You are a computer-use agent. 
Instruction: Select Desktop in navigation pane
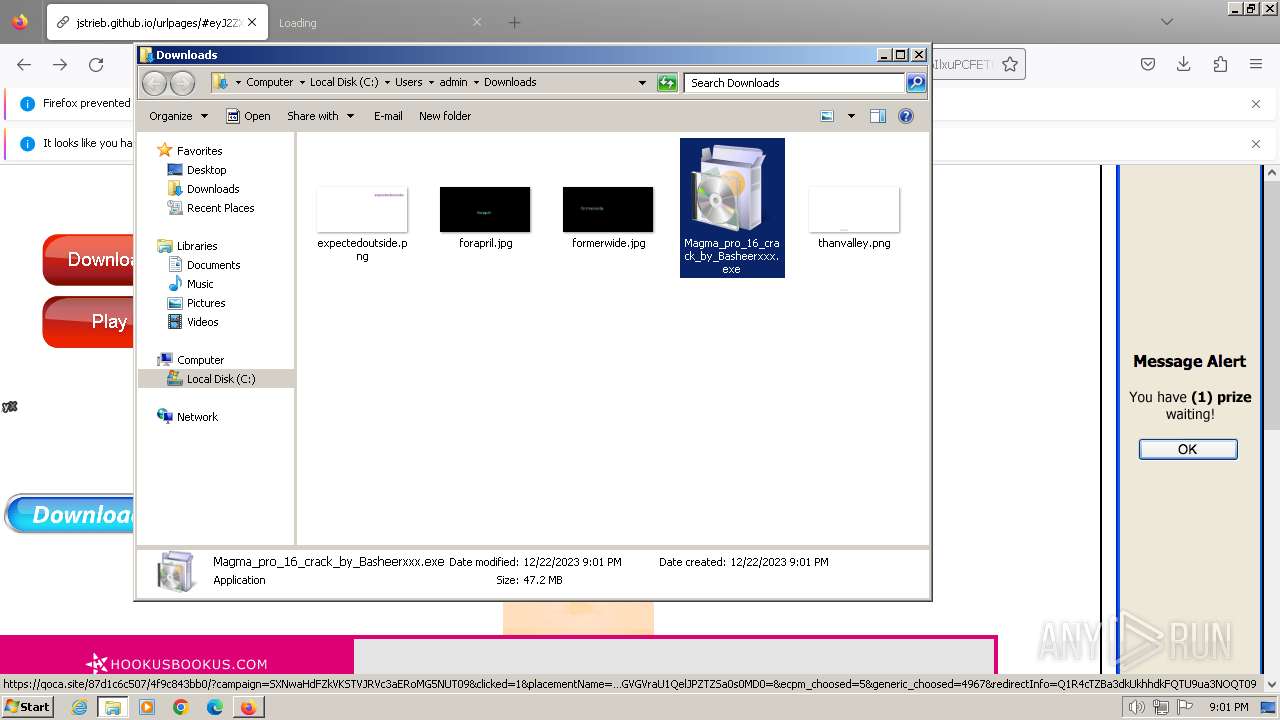pos(206,170)
